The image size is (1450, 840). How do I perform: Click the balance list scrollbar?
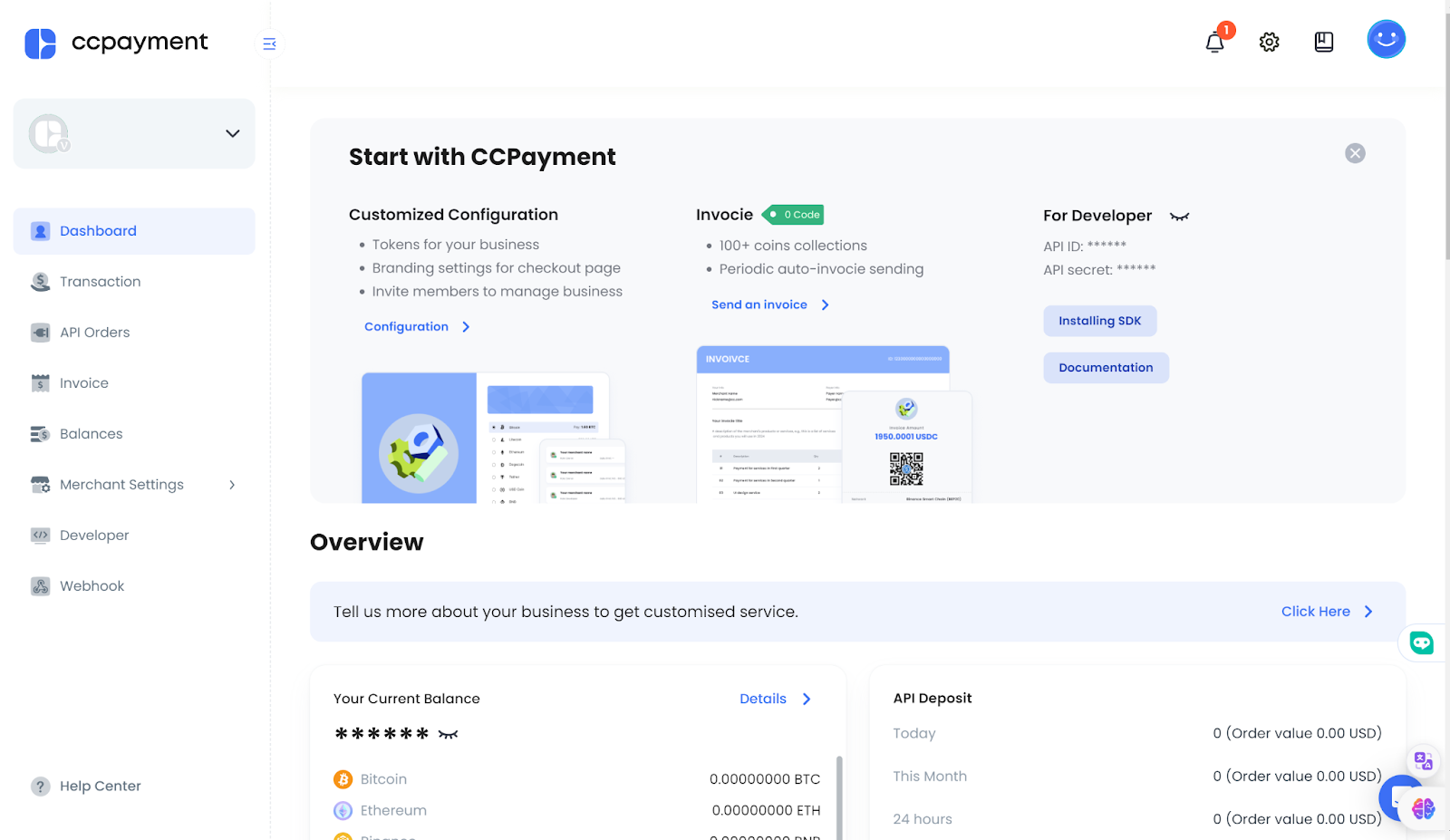[x=839, y=797]
